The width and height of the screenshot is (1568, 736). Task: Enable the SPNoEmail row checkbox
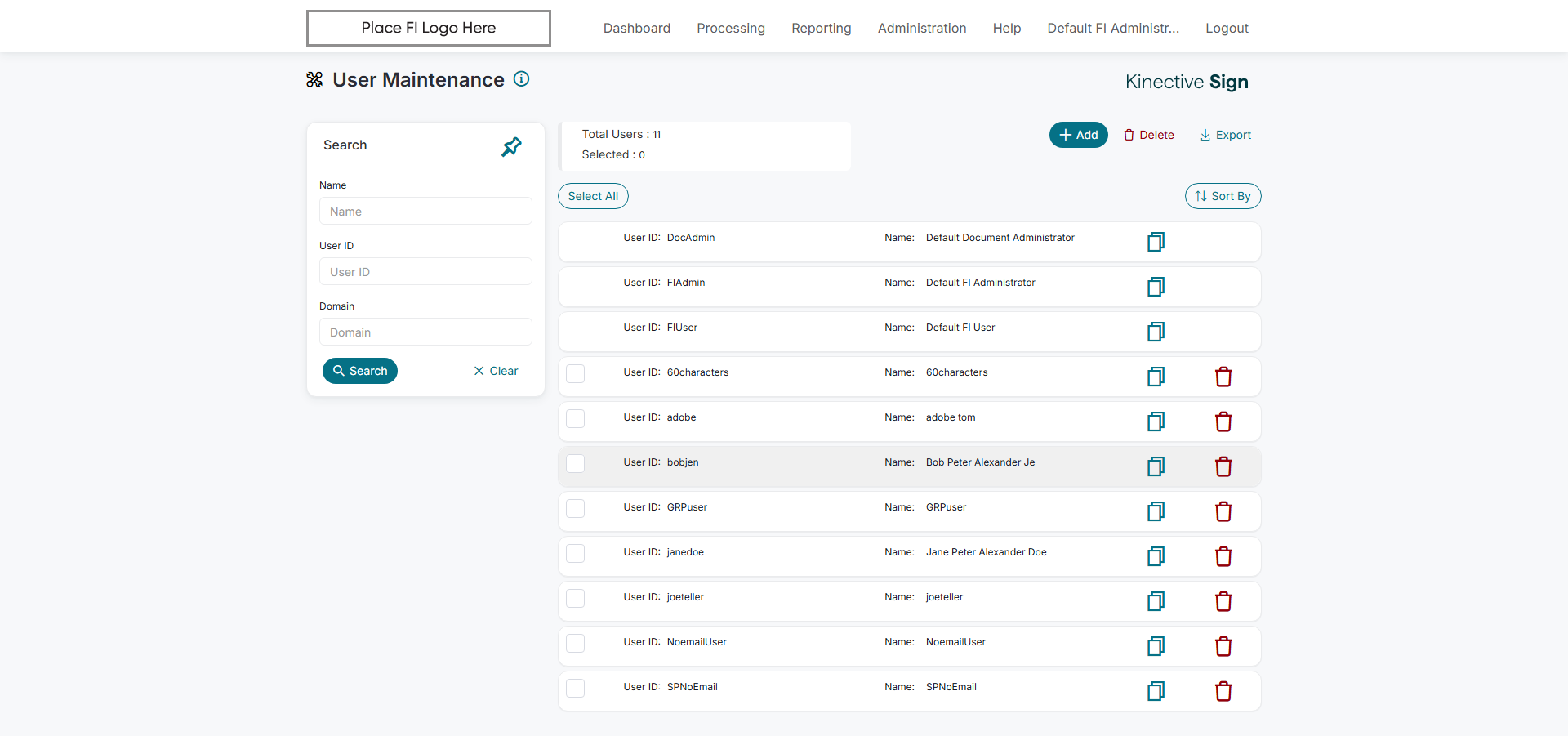click(x=576, y=688)
